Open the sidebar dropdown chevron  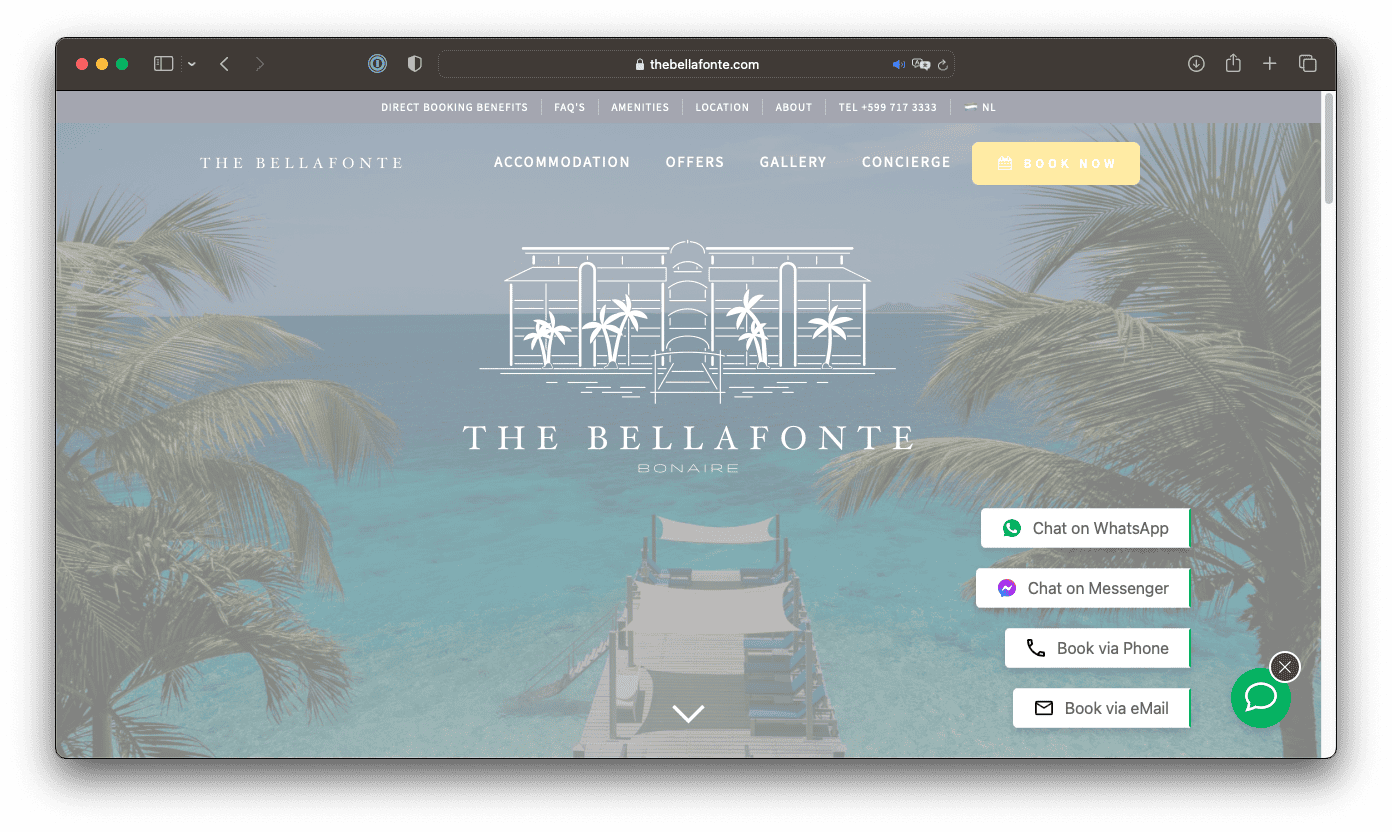click(x=191, y=64)
